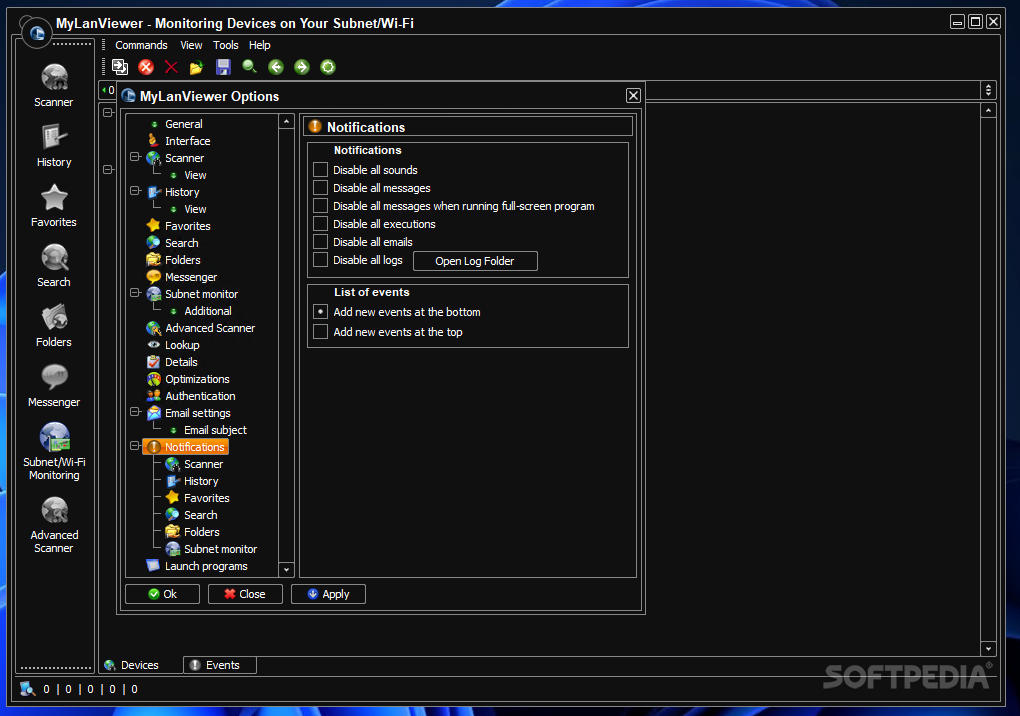1020x716 pixels.
Task: Select Details in the options tree
Action: (181, 362)
